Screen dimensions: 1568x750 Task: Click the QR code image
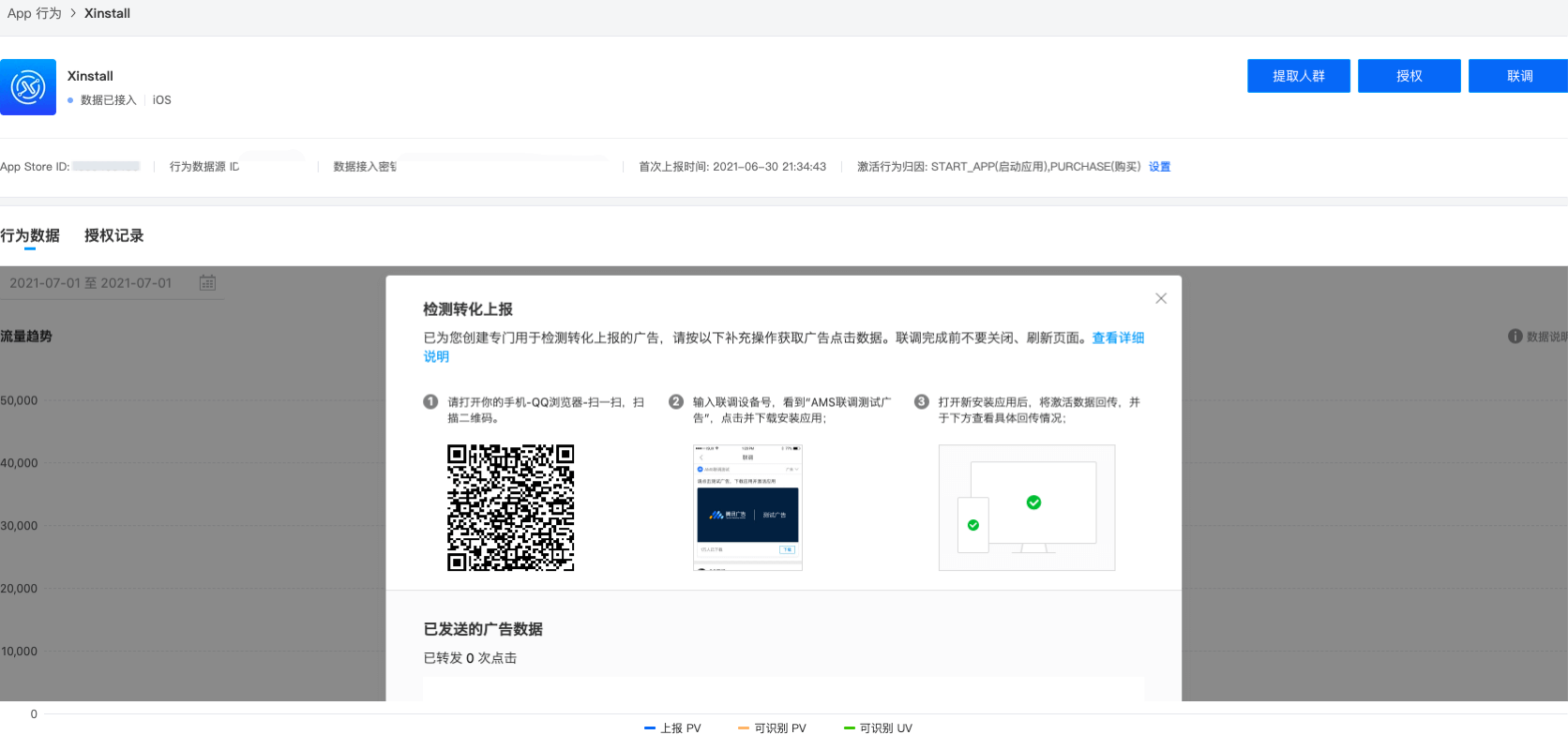point(511,508)
